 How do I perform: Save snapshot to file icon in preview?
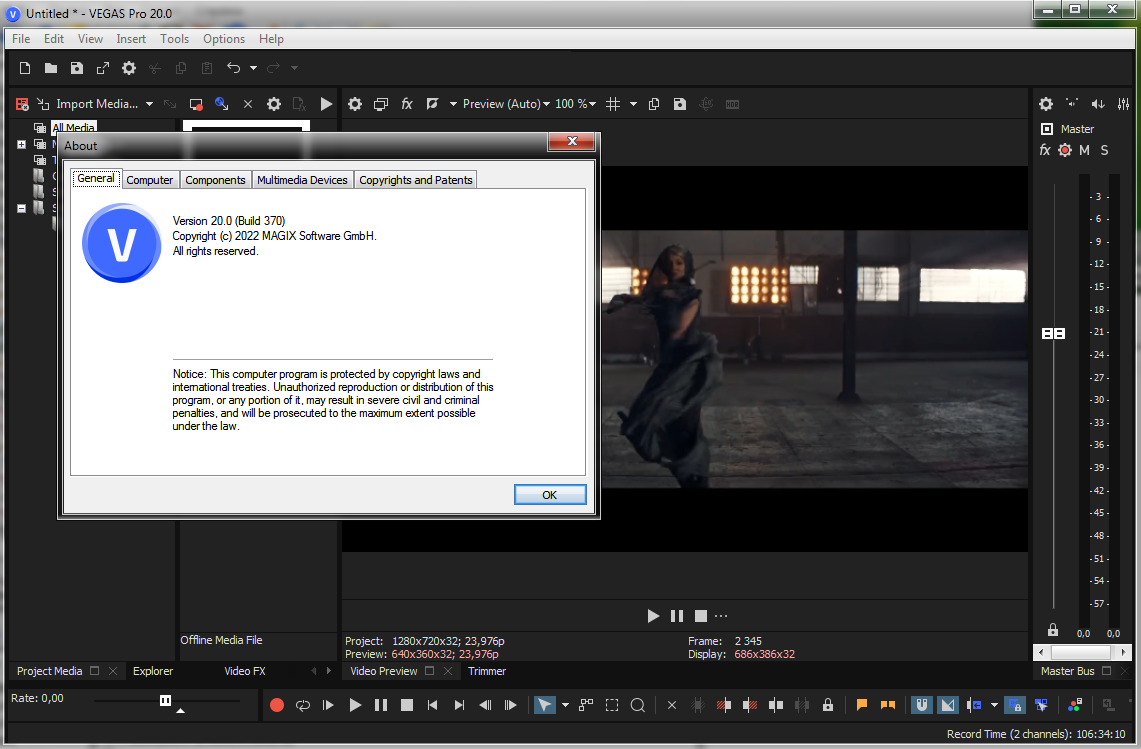tap(680, 104)
